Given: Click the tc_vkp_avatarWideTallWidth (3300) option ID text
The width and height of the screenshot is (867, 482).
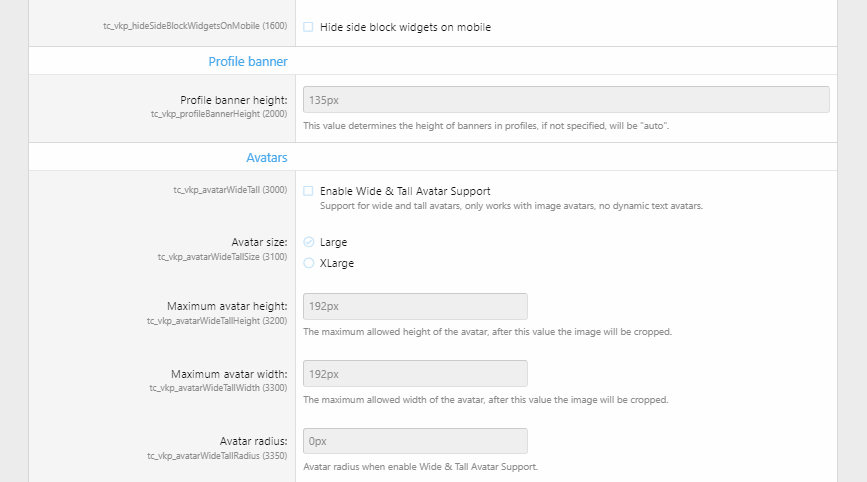Looking at the screenshot, I should [218, 388].
